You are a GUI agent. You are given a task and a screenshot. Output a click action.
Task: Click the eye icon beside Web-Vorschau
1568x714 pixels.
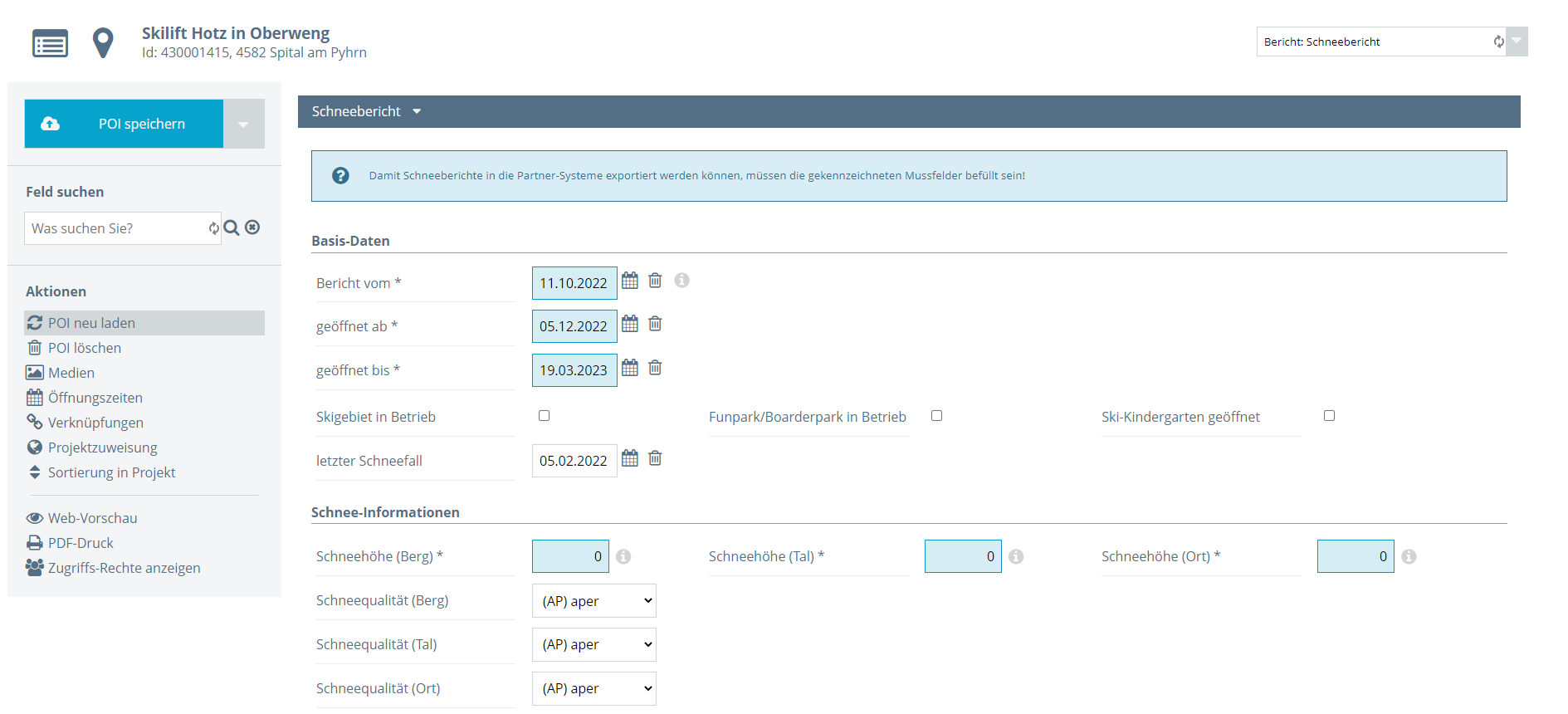(x=35, y=518)
